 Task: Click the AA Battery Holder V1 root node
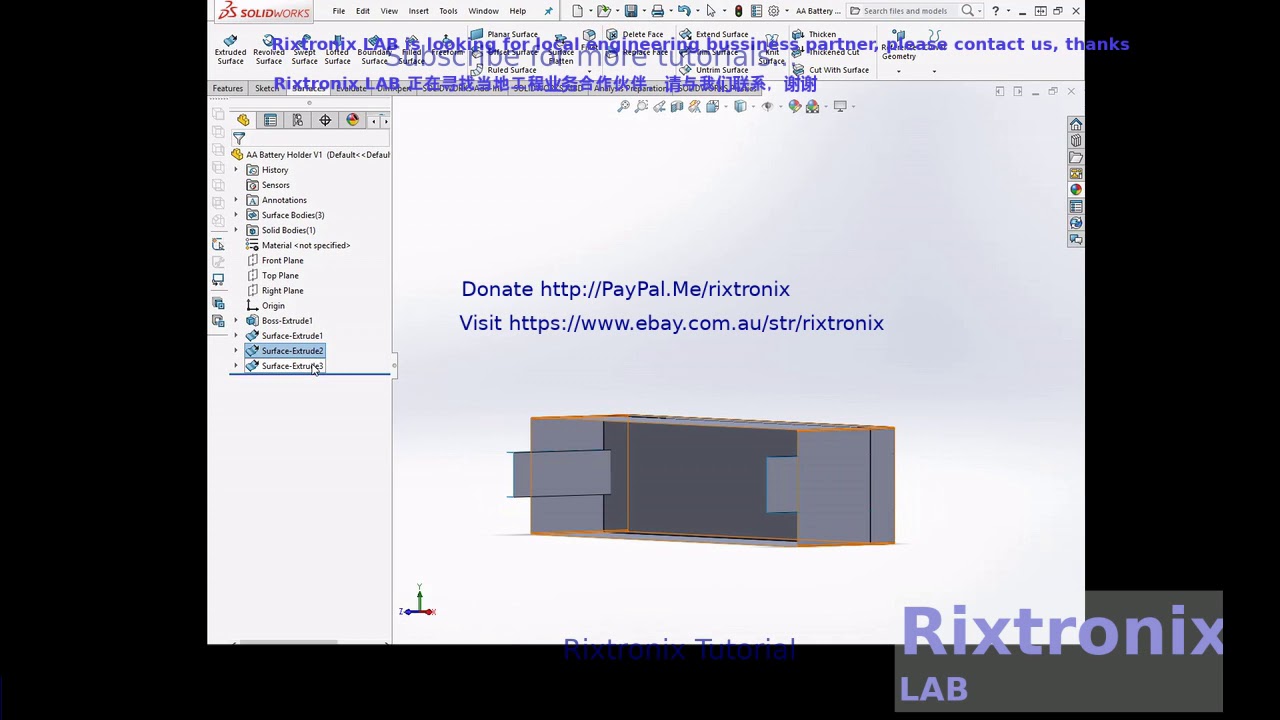click(x=310, y=155)
